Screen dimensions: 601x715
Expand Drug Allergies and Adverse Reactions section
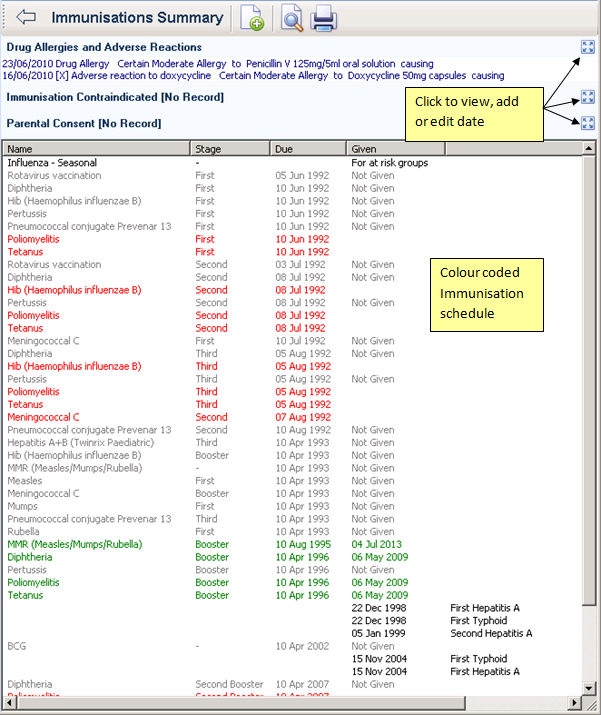tap(587, 47)
